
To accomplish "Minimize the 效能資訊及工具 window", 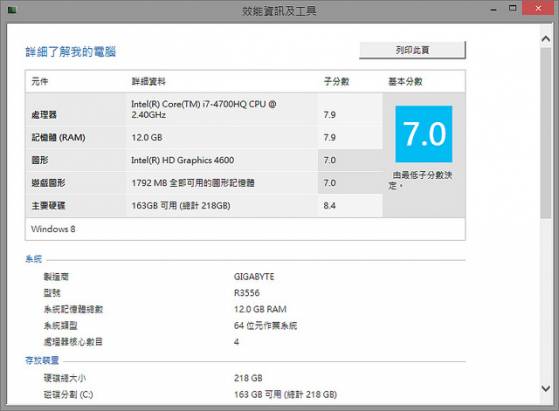I will (x=493, y=10).
